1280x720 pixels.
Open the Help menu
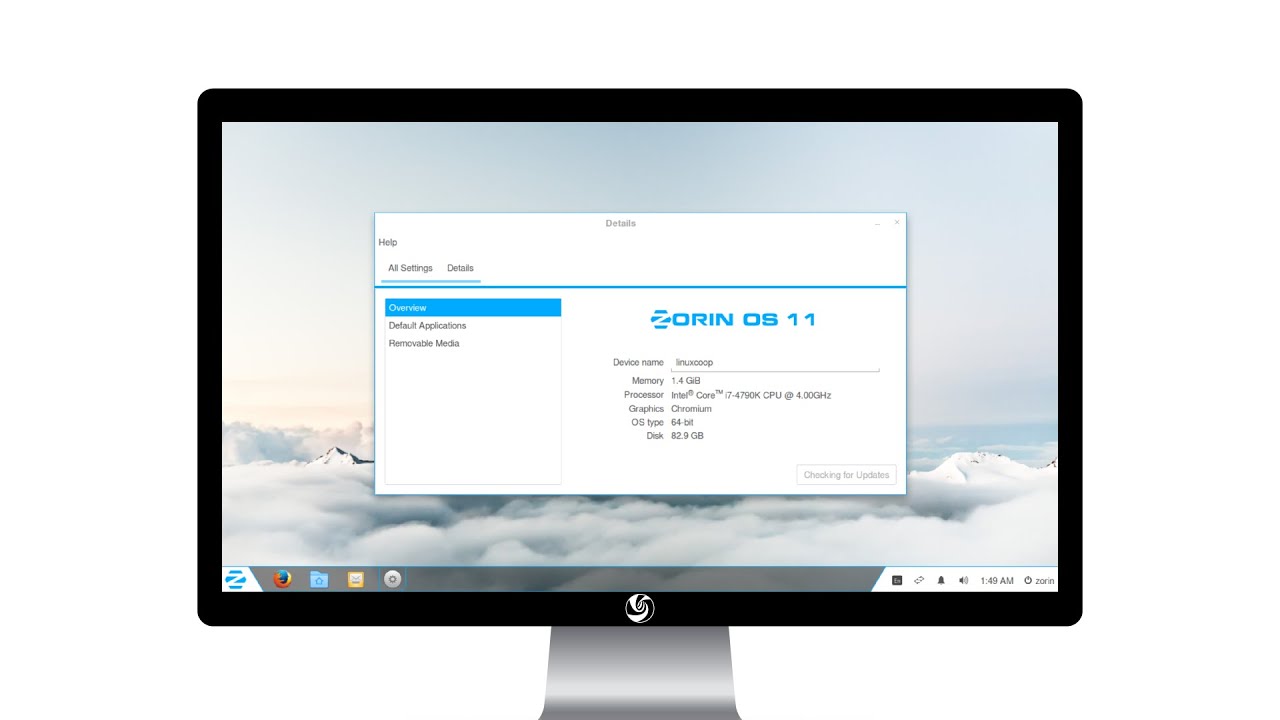point(388,242)
